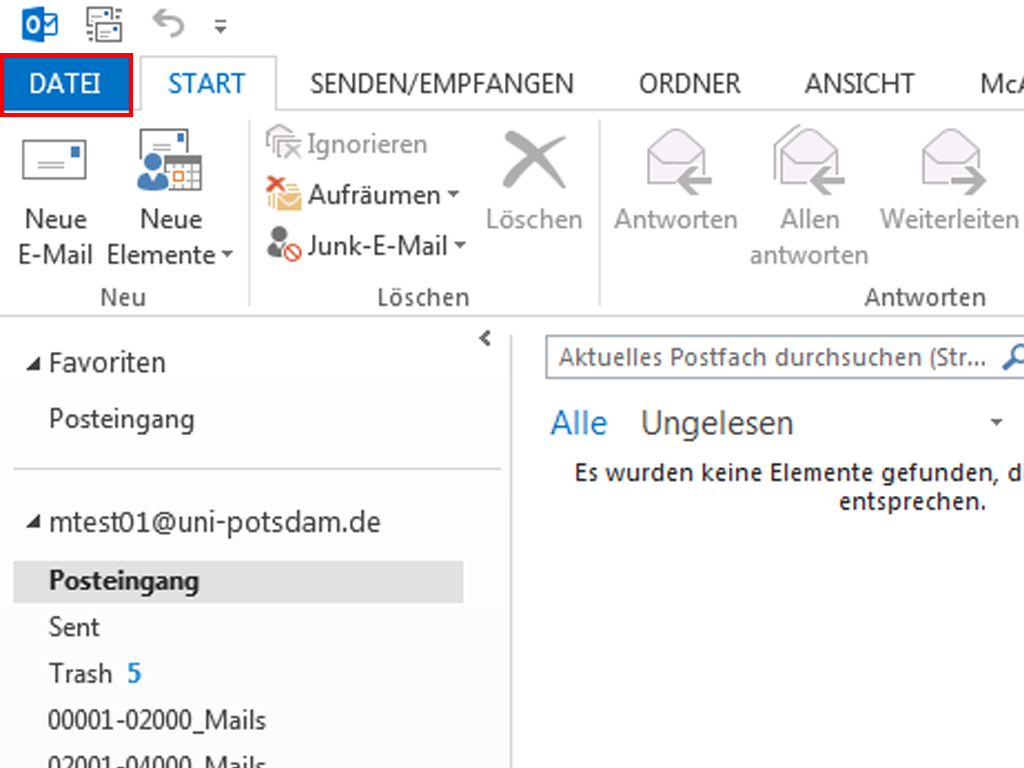
Task: Switch to the ANSICHT tab
Action: [x=858, y=83]
